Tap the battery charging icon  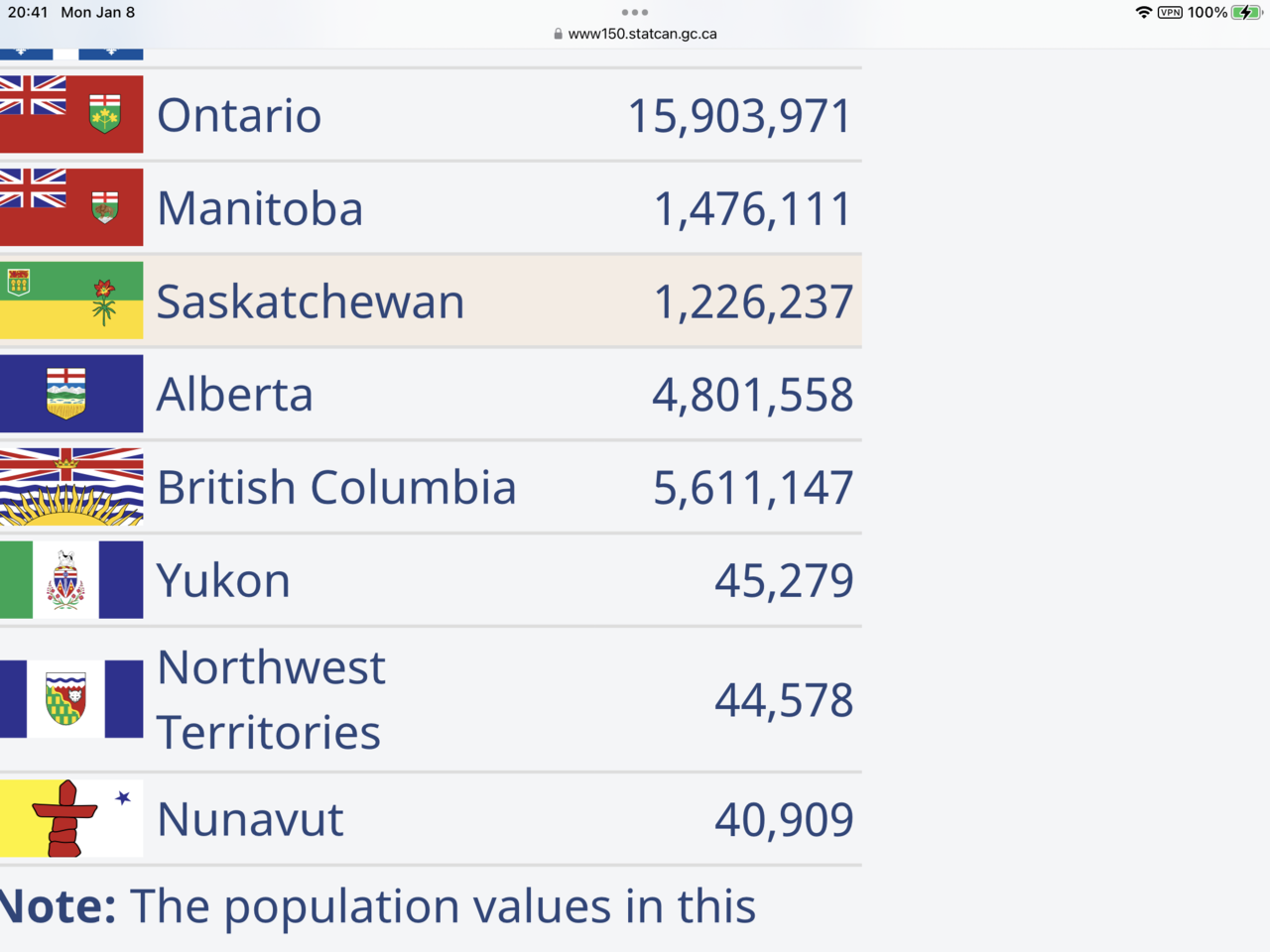[1245, 13]
